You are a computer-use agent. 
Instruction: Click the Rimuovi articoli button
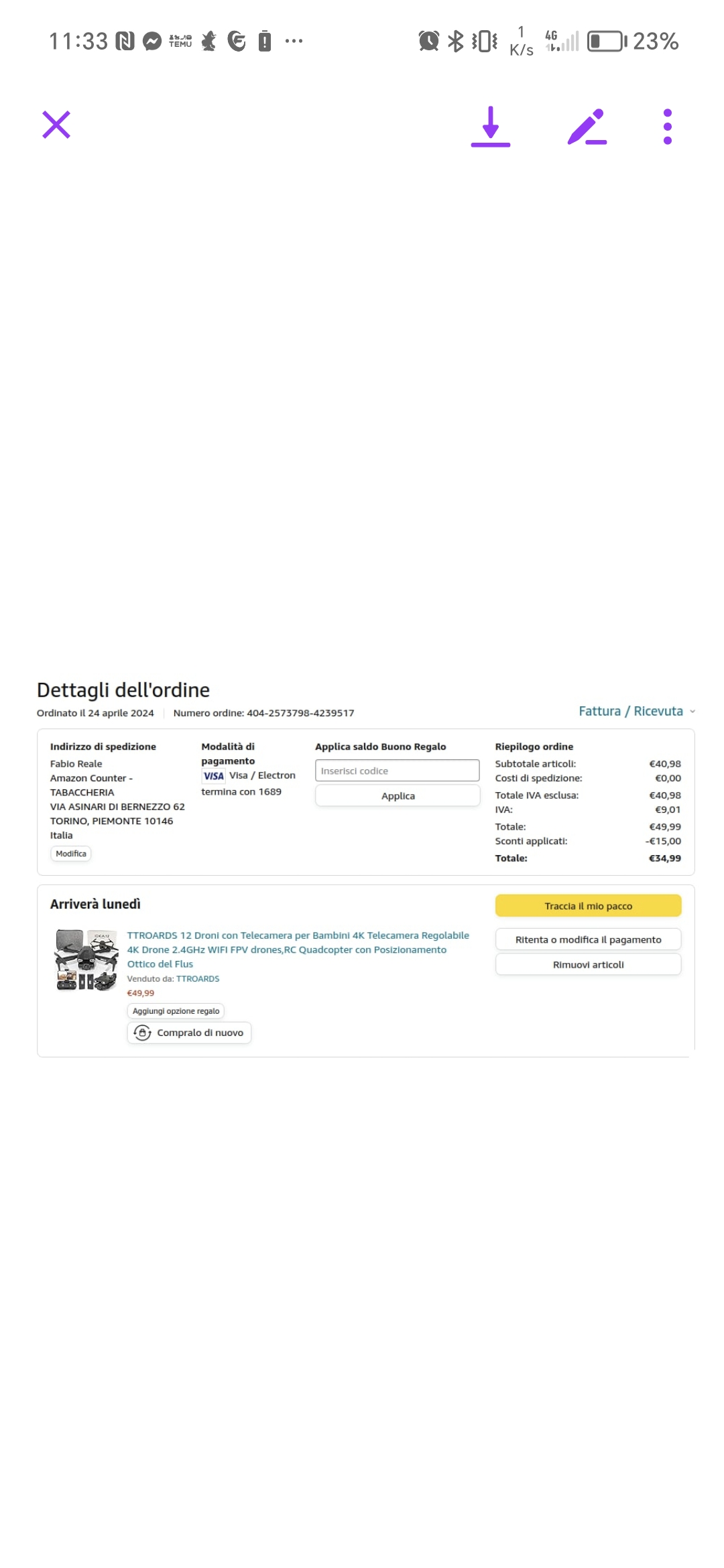pyautogui.click(x=589, y=964)
